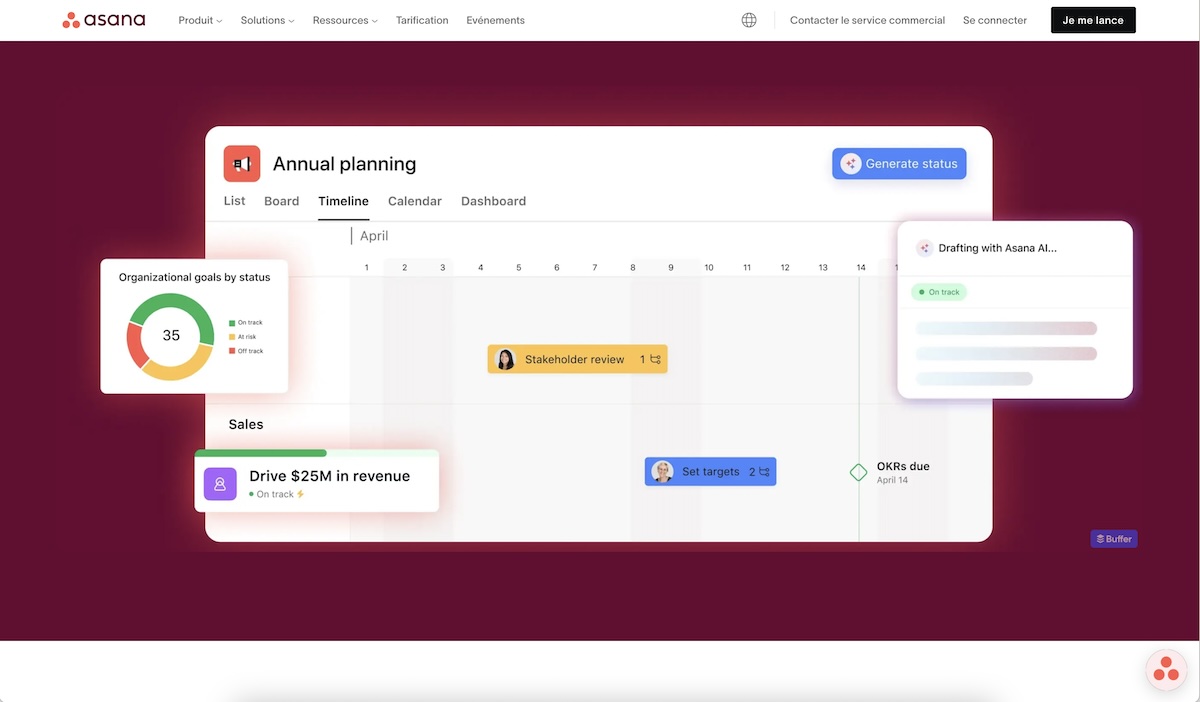This screenshot has height=702, width=1200.
Task: Open the Solutions dropdown
Action: click(x=266, y=19)
